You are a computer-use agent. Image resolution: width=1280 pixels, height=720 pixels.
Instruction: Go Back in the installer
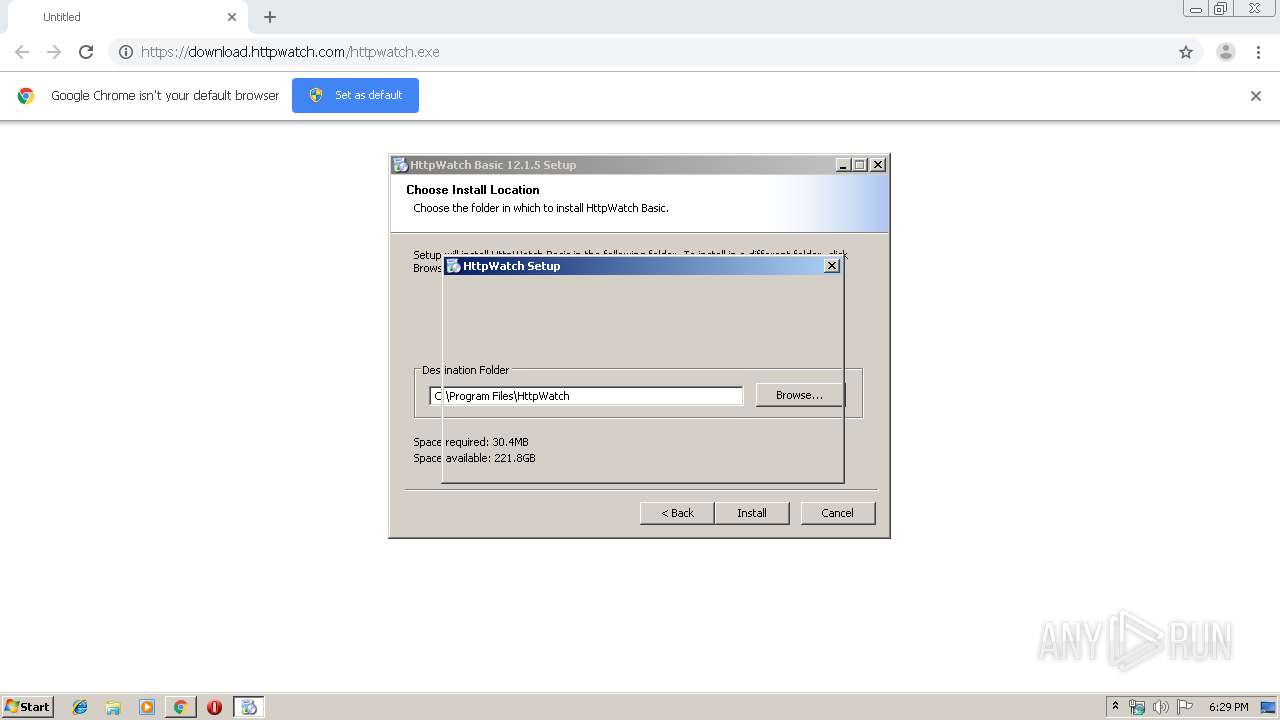(x=677, y=513)
